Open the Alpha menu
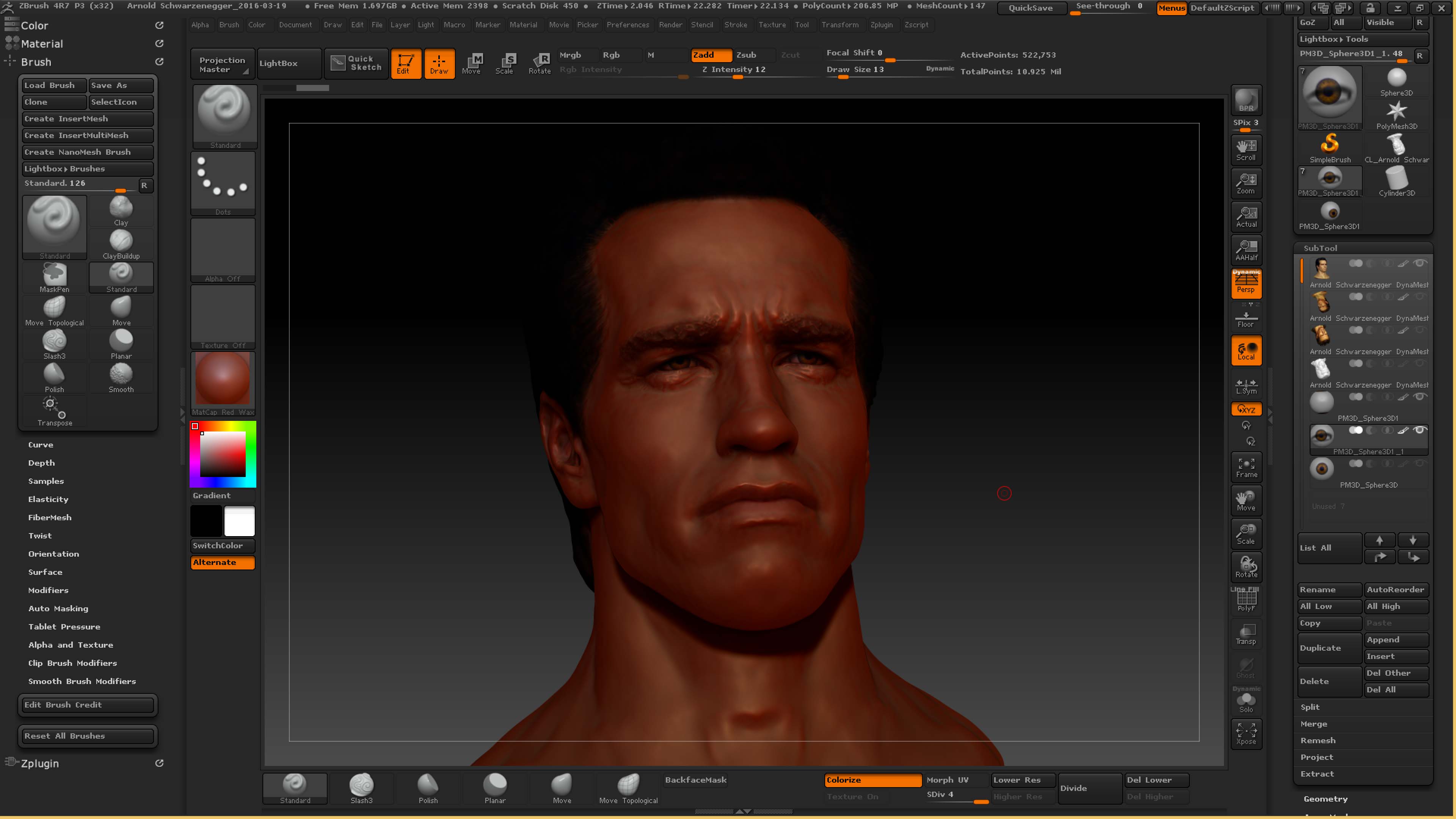1456x819 pixels. click(x=199, y=25)
